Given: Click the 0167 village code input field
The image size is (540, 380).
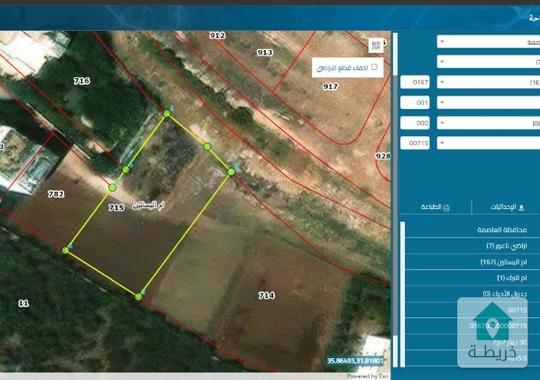Looking at the screenshot, I should pos(415,82).
